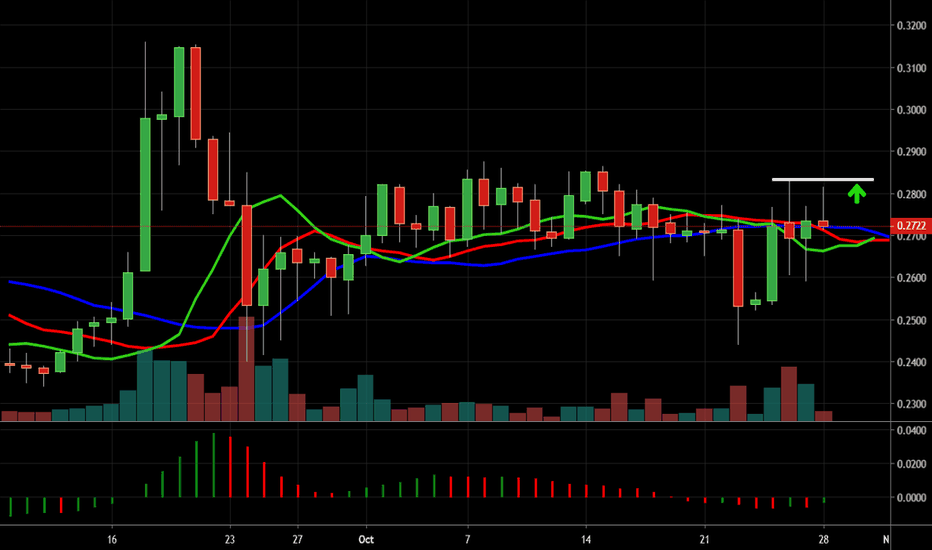Select date 23 on the time axis
The width and height of the screenshot is (932, 550).
pyautogui.click(x=230, y=540)
